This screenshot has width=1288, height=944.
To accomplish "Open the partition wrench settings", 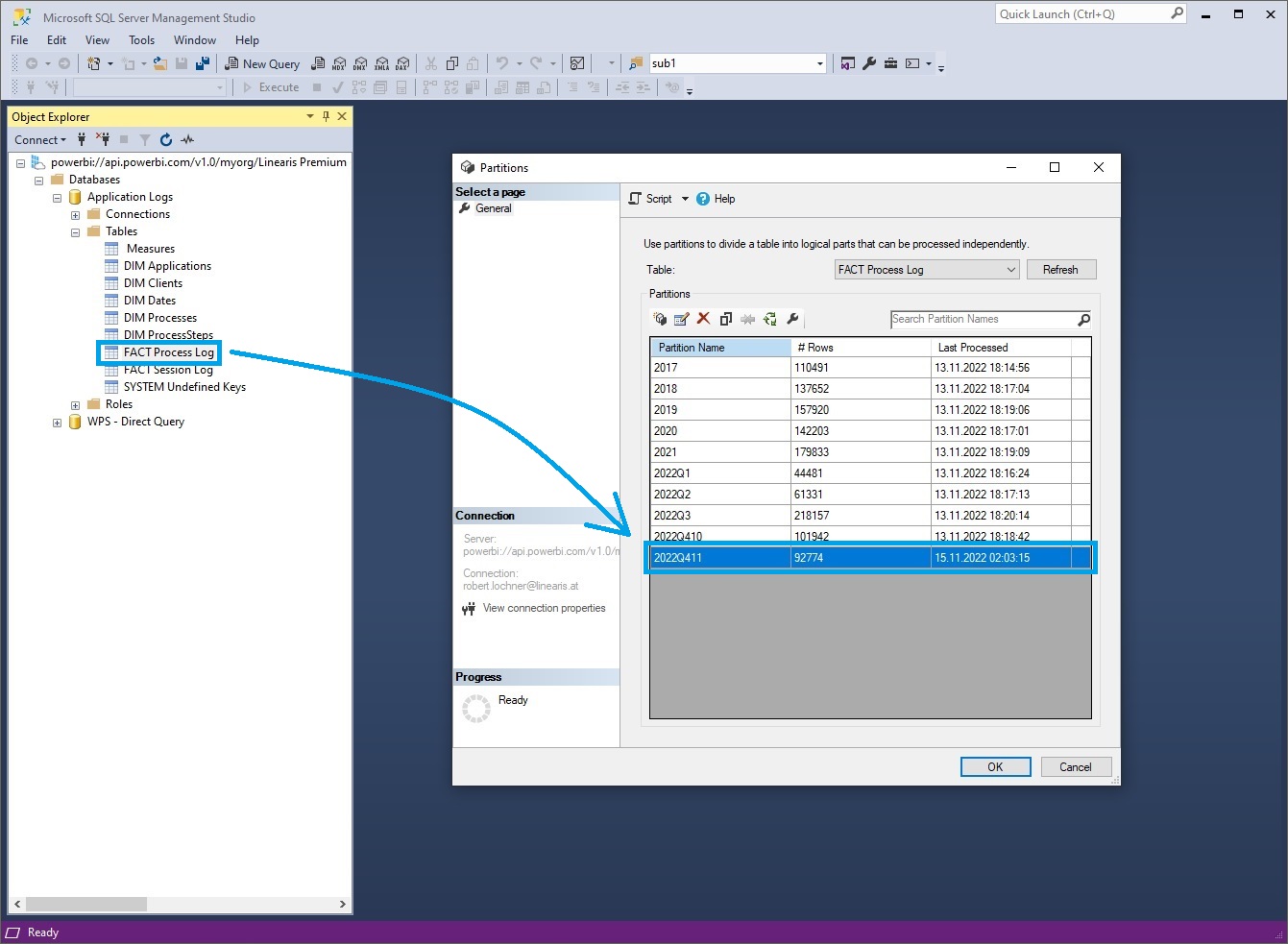I will 792,318.
